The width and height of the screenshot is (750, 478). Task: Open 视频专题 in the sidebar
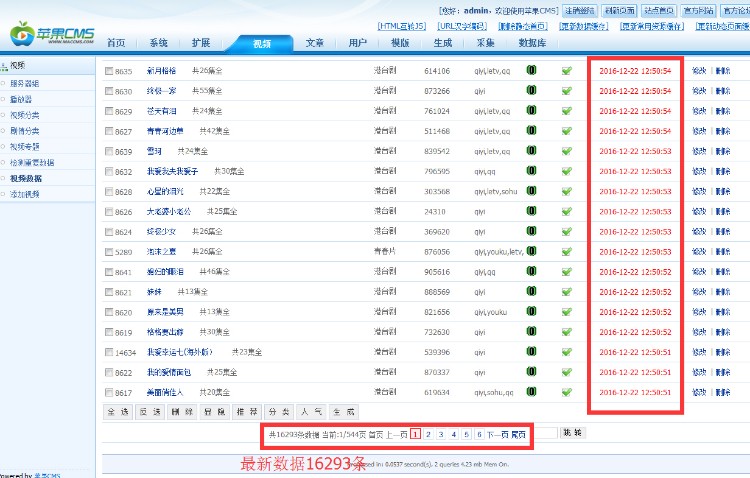[24, 146]
